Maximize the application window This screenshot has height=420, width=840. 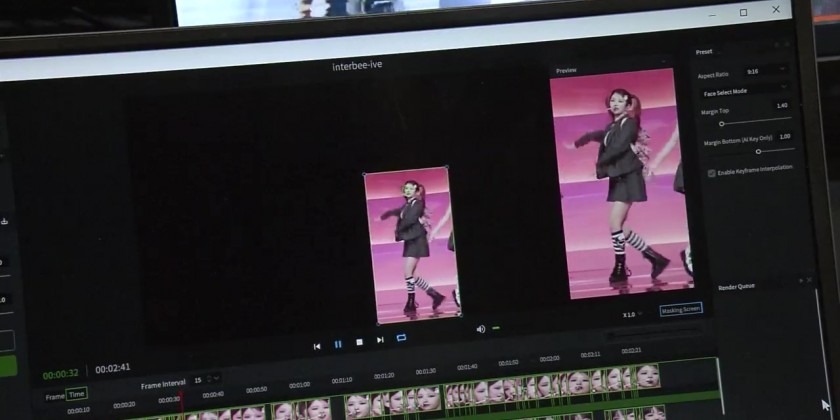[x=743, y=12]
